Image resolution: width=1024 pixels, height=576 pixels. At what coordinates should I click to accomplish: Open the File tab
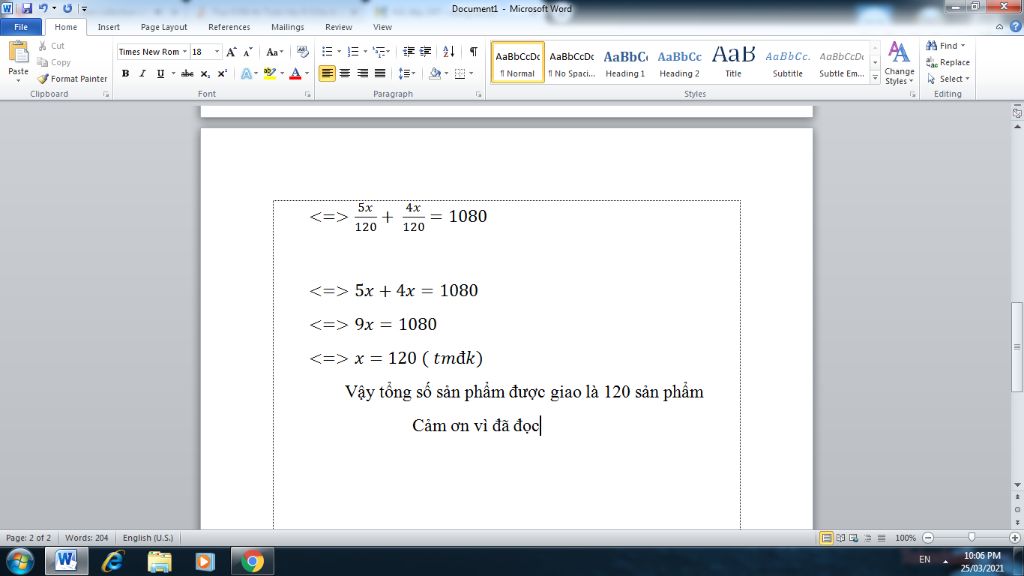point(21,27)
